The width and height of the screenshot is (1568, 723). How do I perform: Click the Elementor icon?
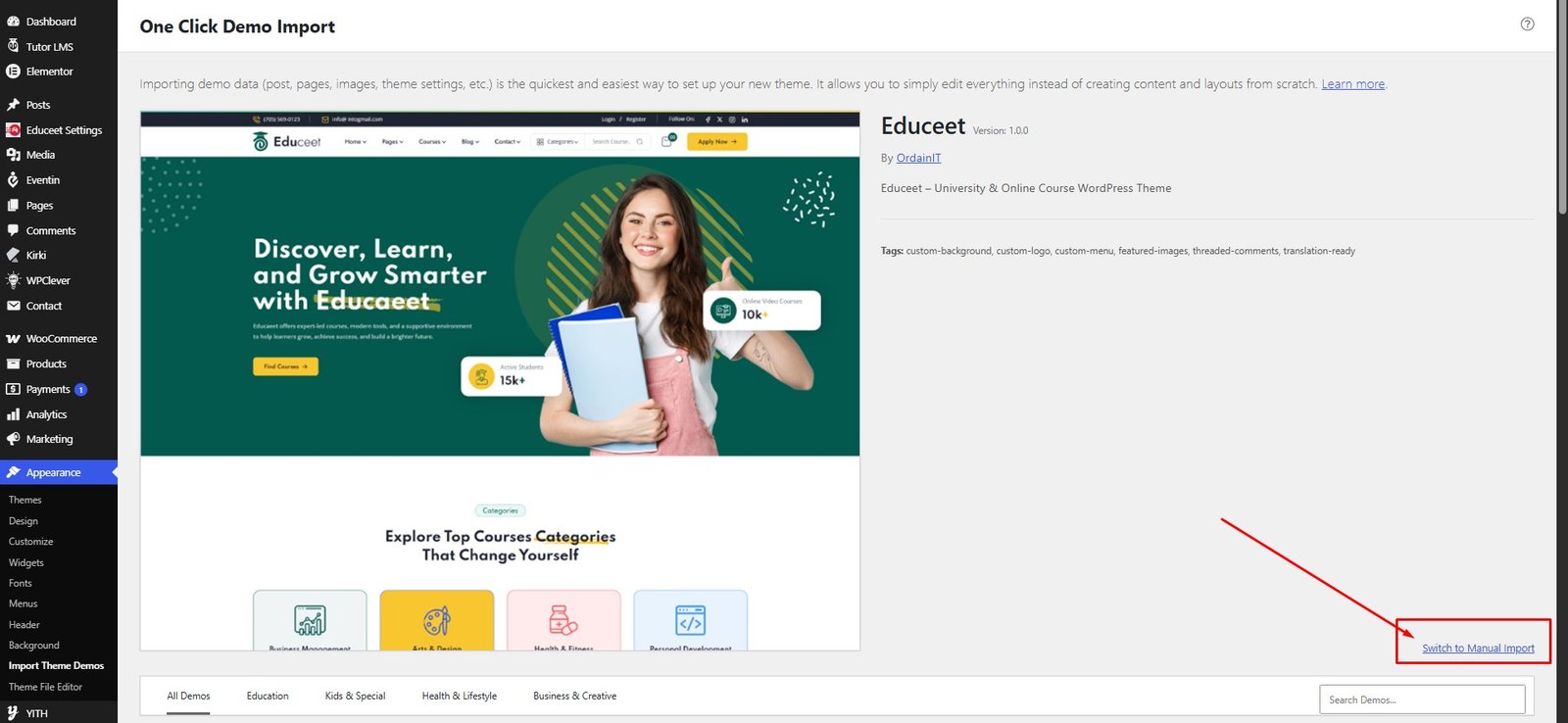13,72
